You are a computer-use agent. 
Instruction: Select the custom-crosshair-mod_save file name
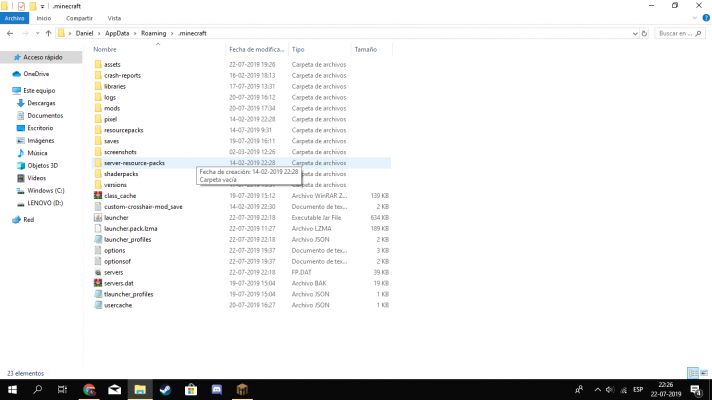click(143, 207)
